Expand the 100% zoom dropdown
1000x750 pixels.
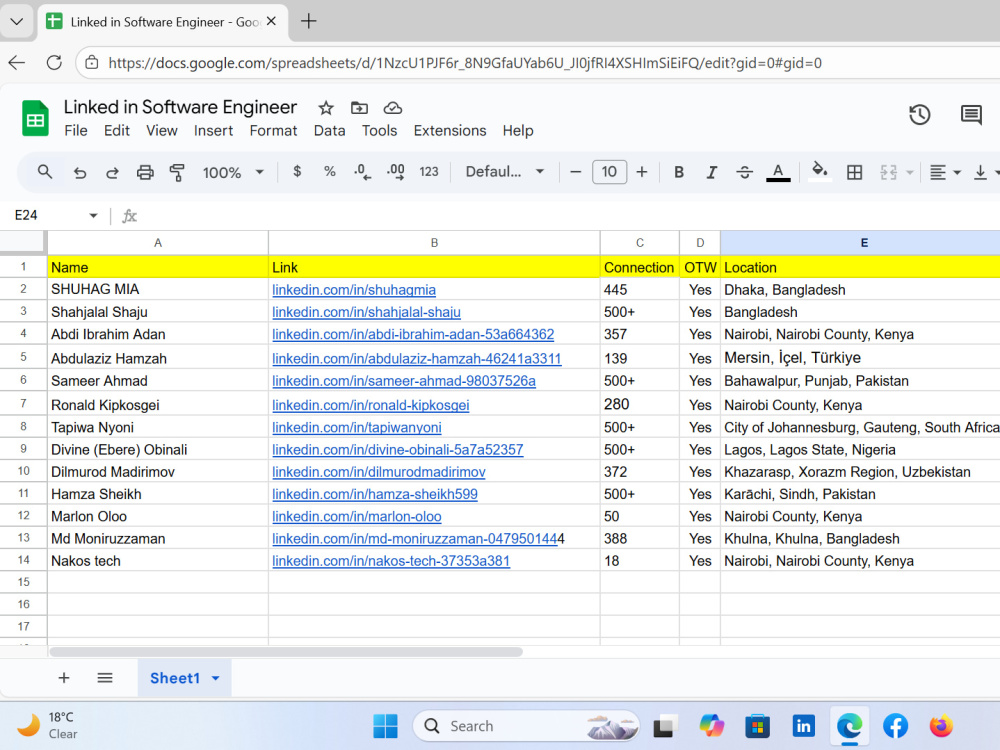click(233, 172)
